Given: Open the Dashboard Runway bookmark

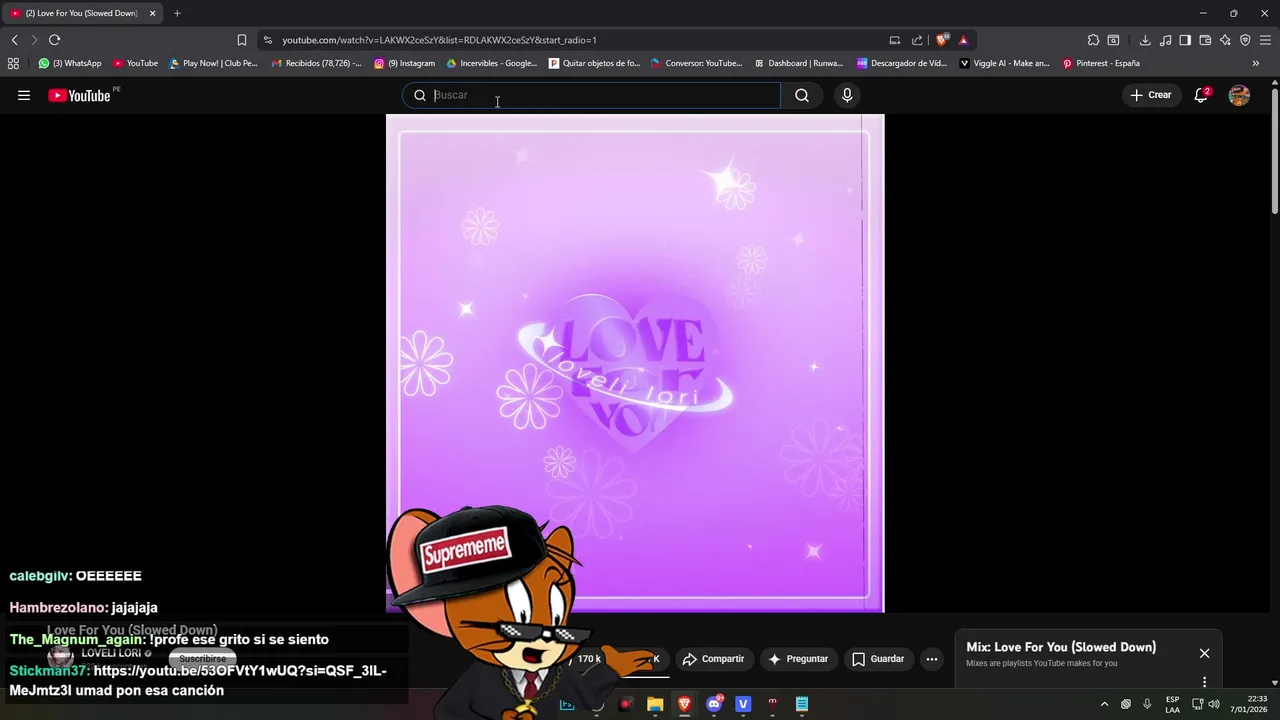Looking at the screenshot, I should 800,63.
